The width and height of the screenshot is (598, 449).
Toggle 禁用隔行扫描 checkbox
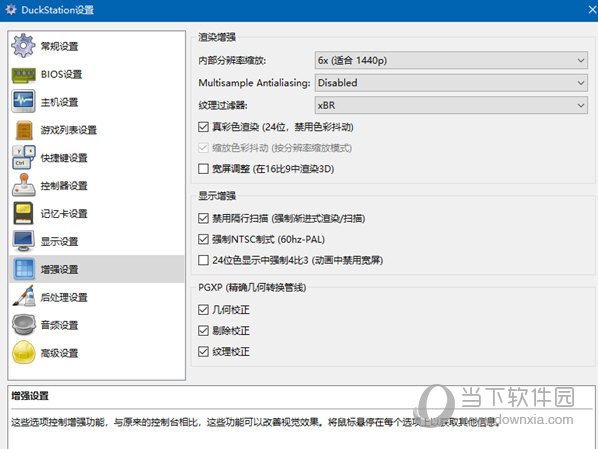coord(203,218)
